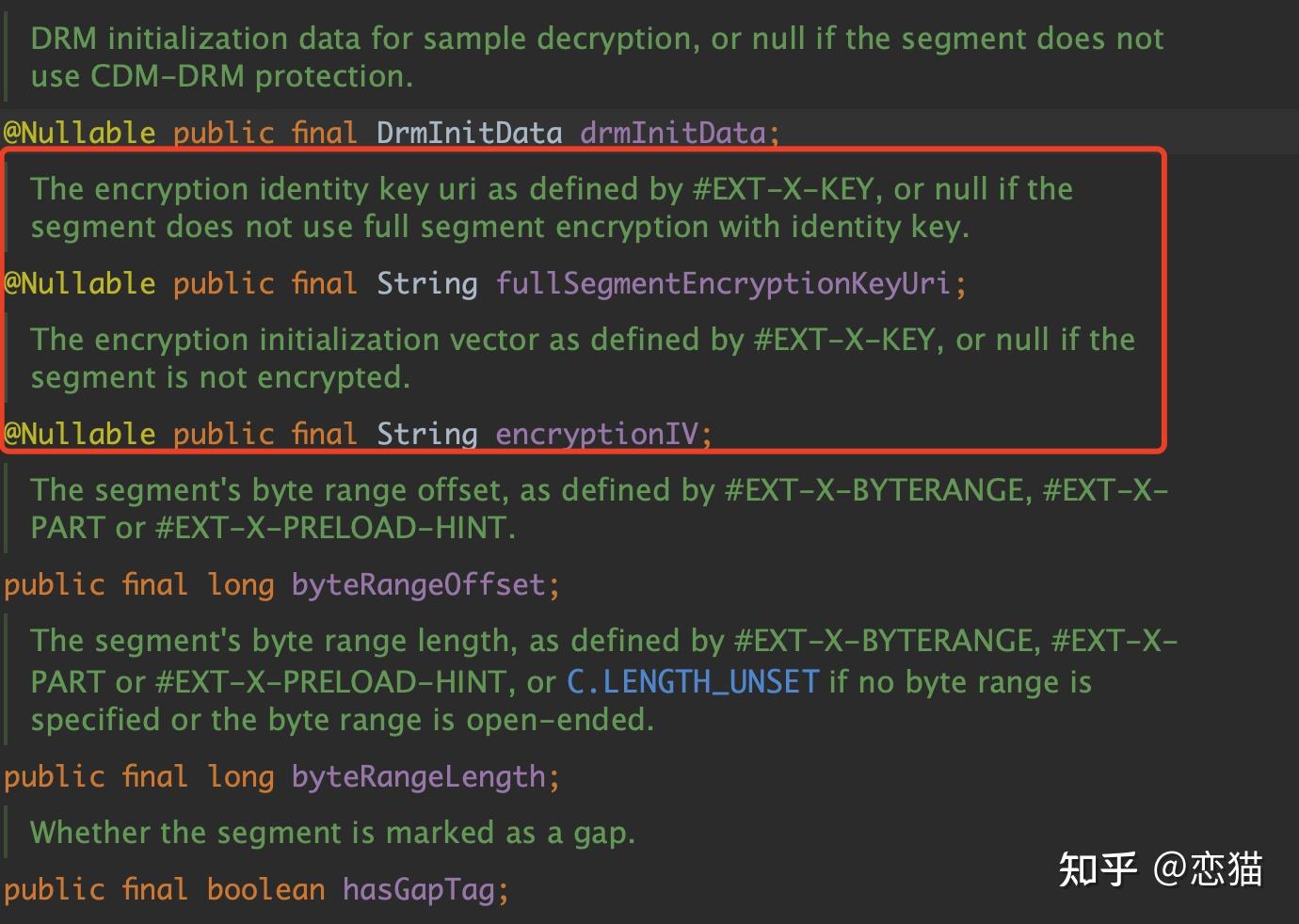Click the encryptionIV field name
Image resolution: width=1299 pixels, height=924 pixels.
pos(597,434)
